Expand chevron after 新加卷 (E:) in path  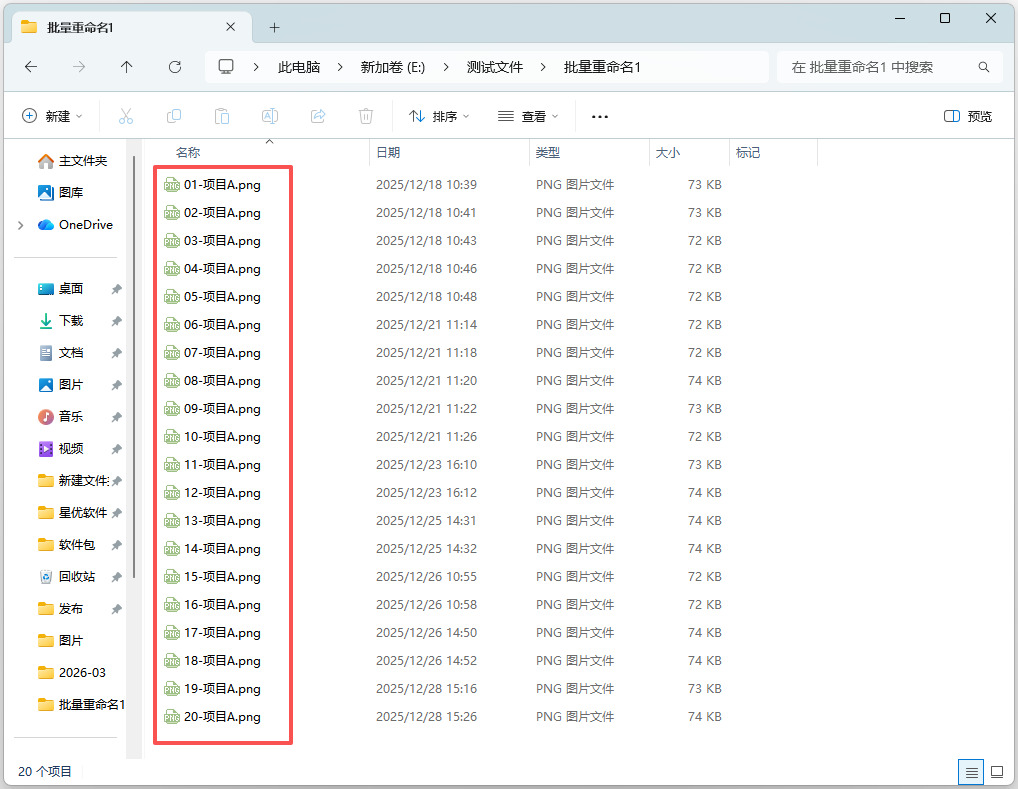[x=446, y=67]
